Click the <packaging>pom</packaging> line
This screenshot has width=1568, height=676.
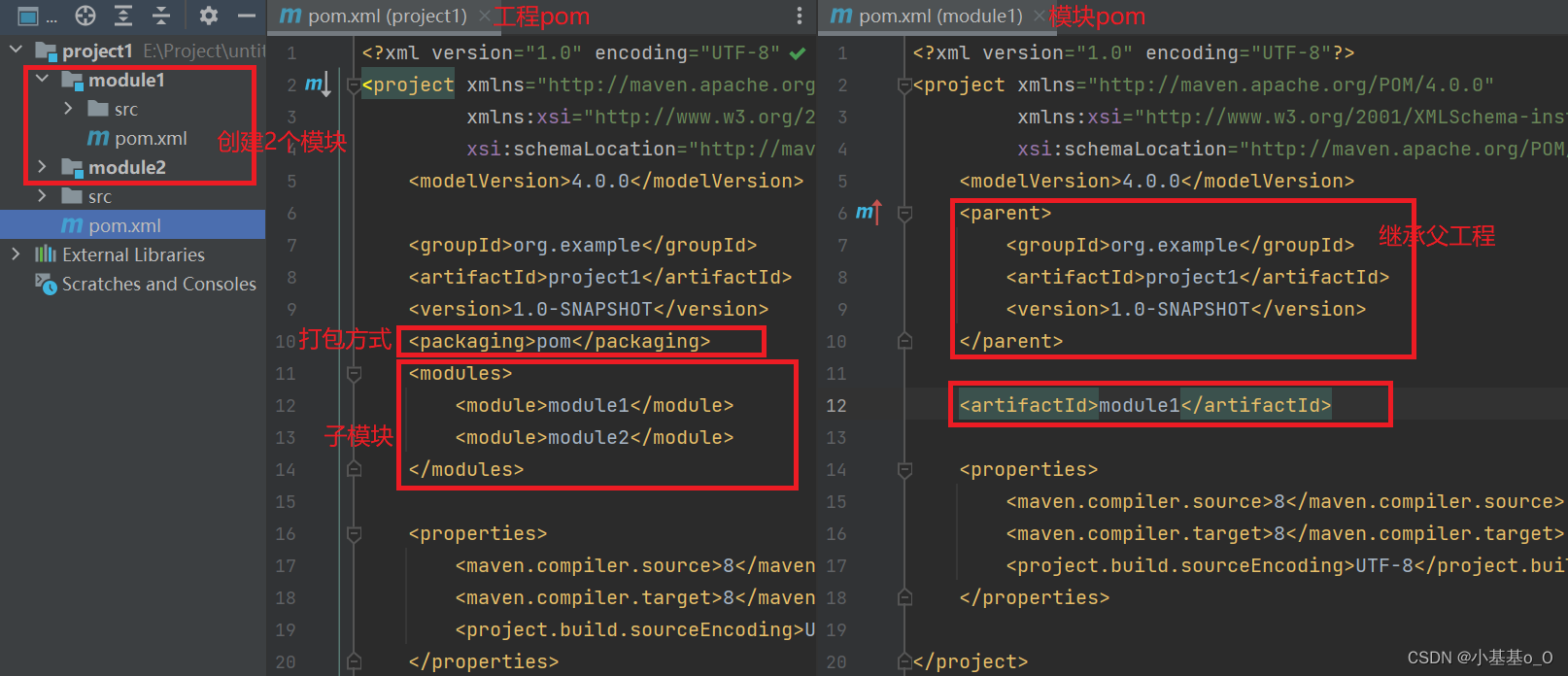tap(560, 342)
